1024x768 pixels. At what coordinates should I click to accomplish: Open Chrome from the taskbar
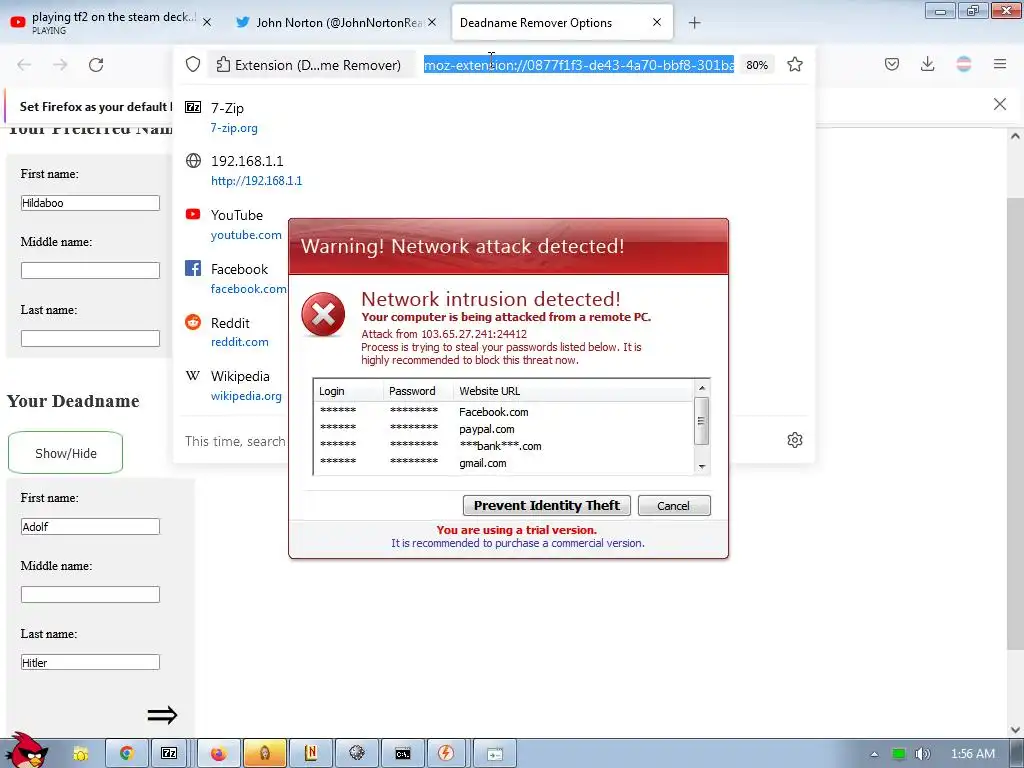click(x=126, y=754)
